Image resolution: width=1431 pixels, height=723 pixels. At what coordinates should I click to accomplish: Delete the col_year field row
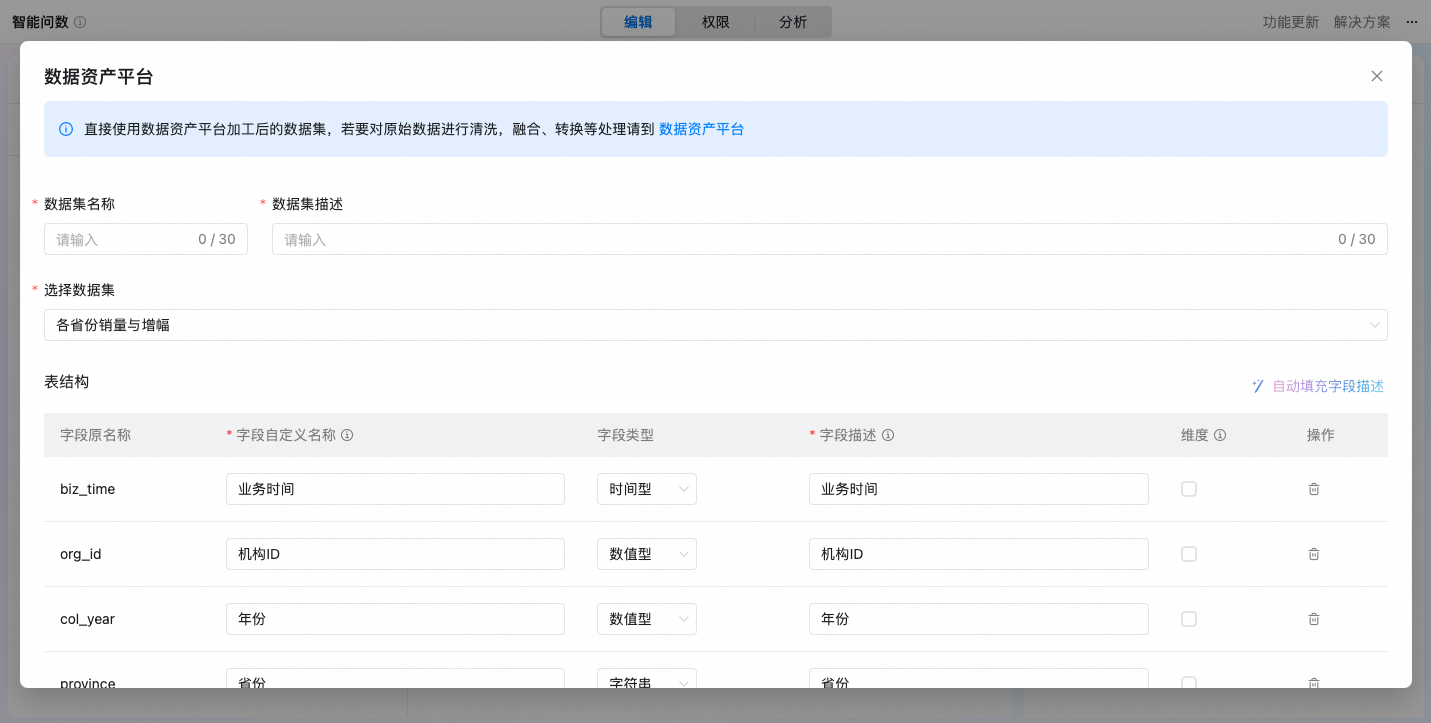1314,619
